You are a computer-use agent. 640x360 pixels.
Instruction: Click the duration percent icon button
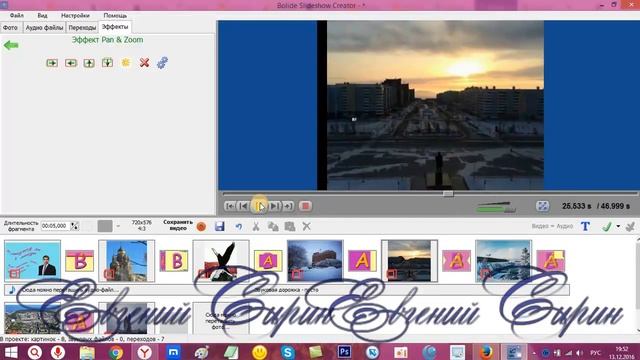pos(75,226)
